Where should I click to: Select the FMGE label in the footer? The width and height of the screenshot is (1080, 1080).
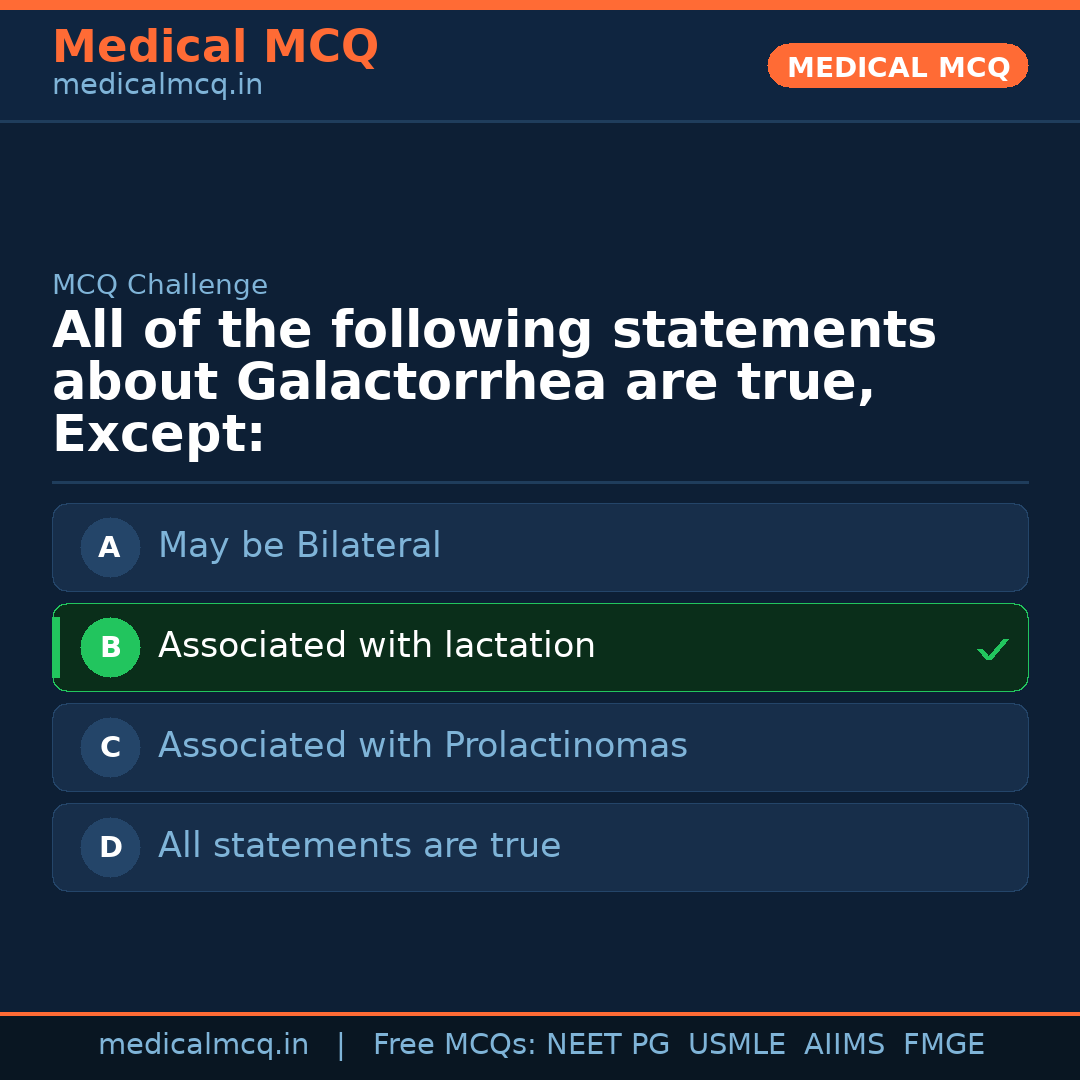coord(943,1045)
